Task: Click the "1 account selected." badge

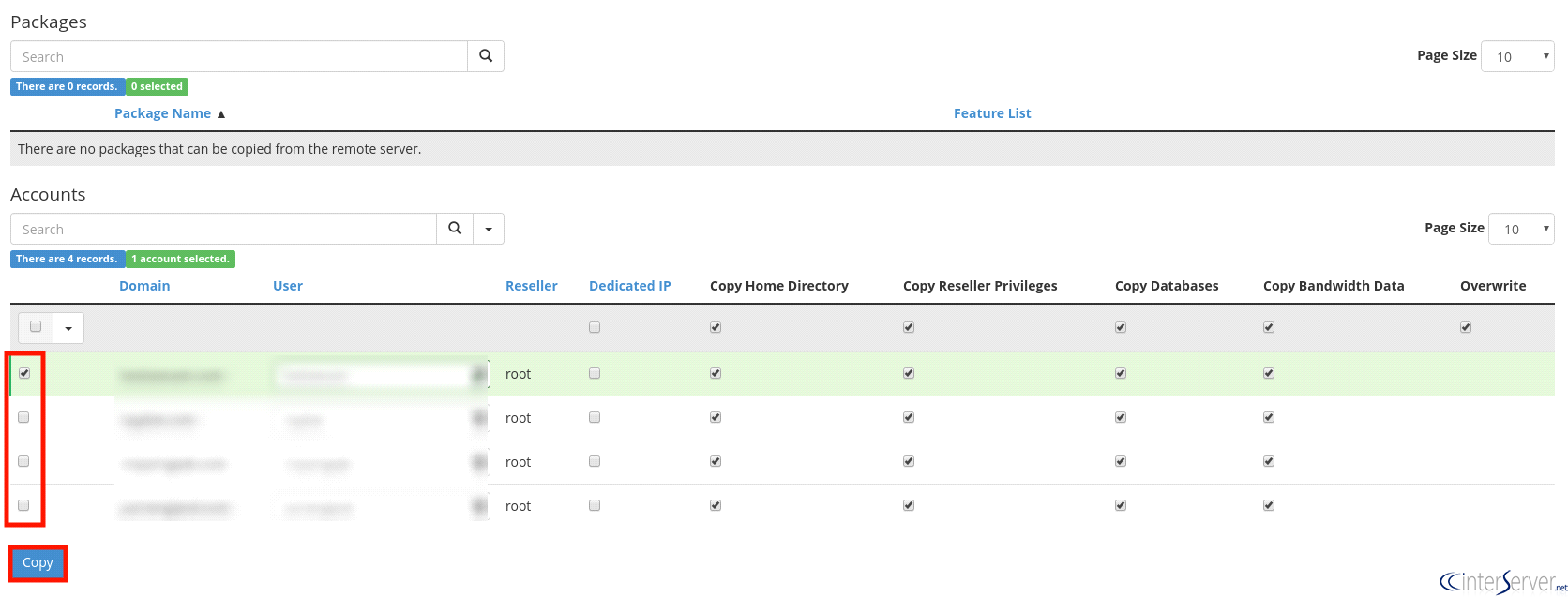Action: point(180,259)
